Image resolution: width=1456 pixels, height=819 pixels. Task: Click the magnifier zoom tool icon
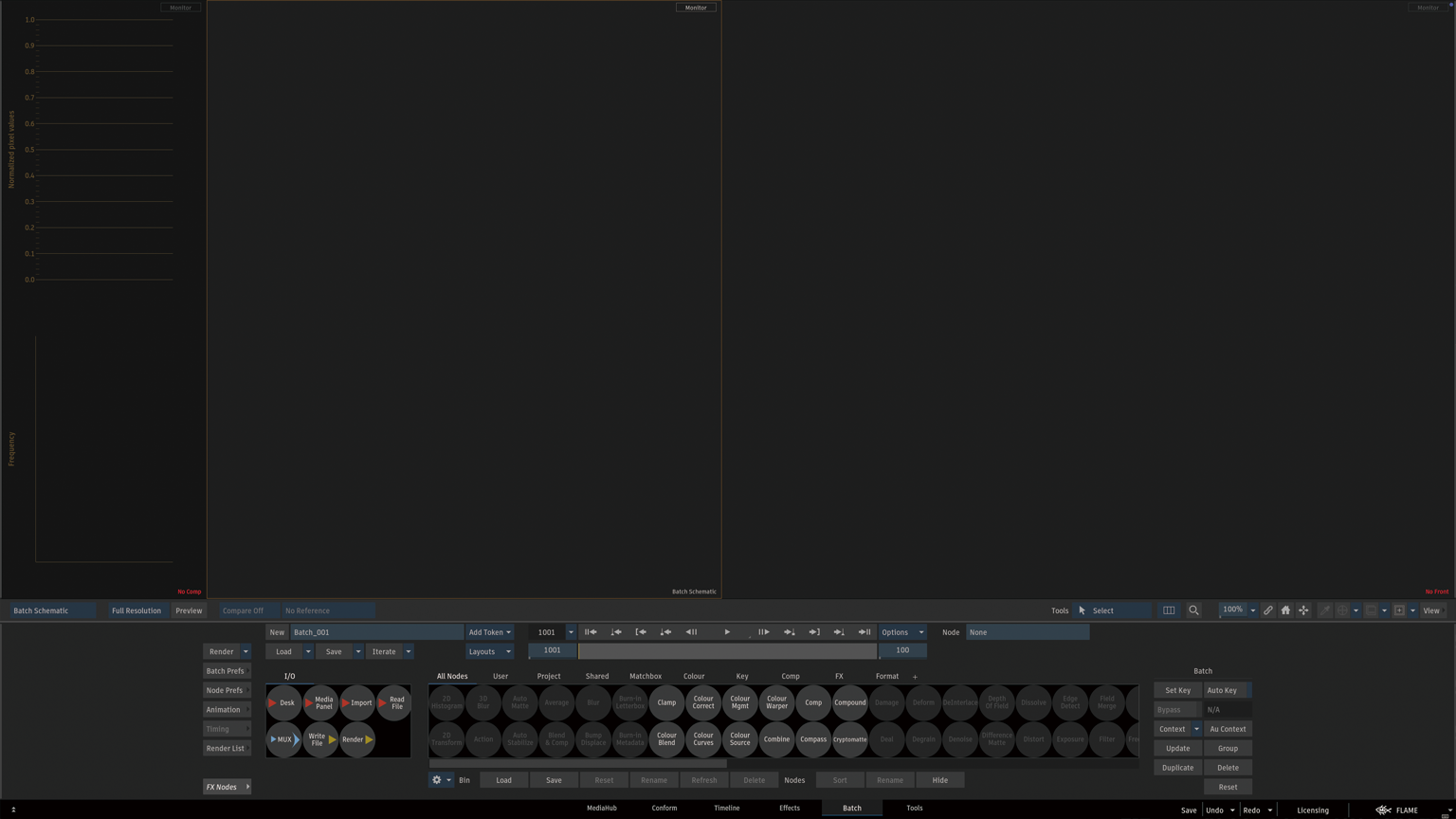(1193, 610)
